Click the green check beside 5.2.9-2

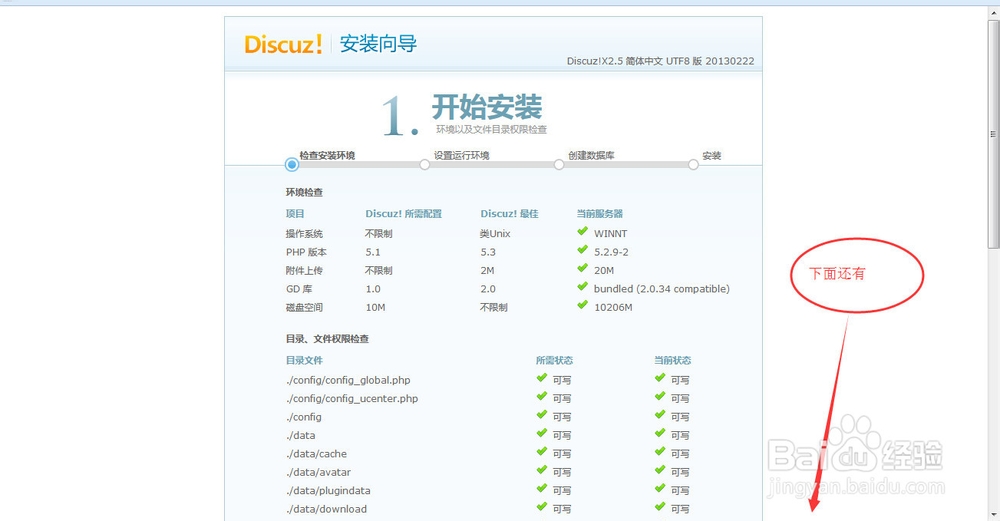(x=582, y=250)
